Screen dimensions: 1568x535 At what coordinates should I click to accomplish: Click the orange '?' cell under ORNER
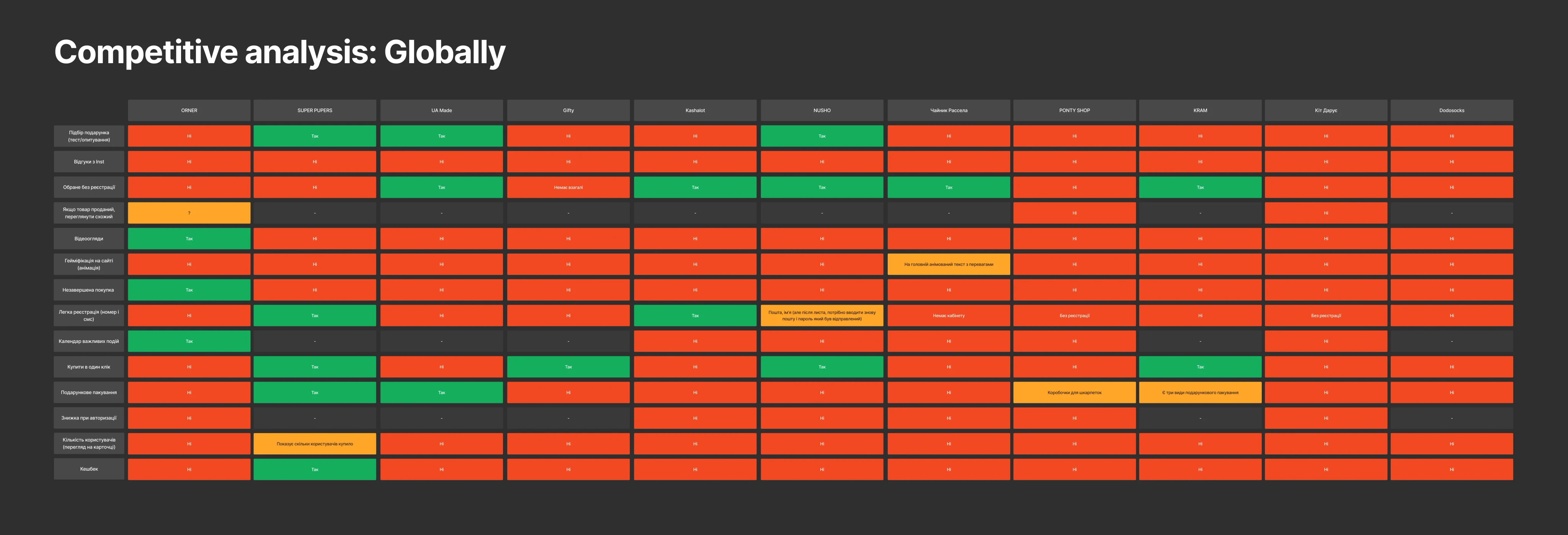coord(189,213)
